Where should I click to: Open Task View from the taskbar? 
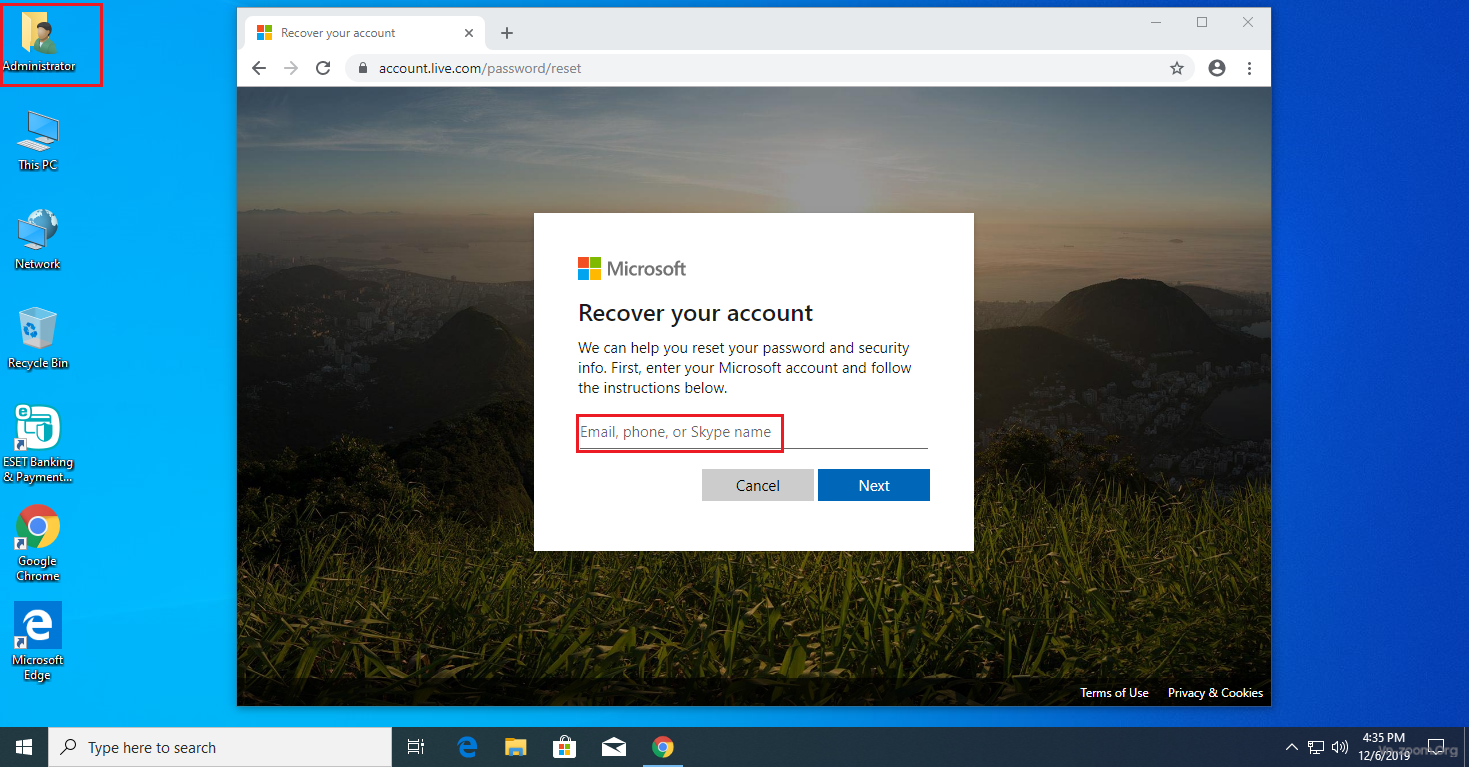click(x=416, y=747)
